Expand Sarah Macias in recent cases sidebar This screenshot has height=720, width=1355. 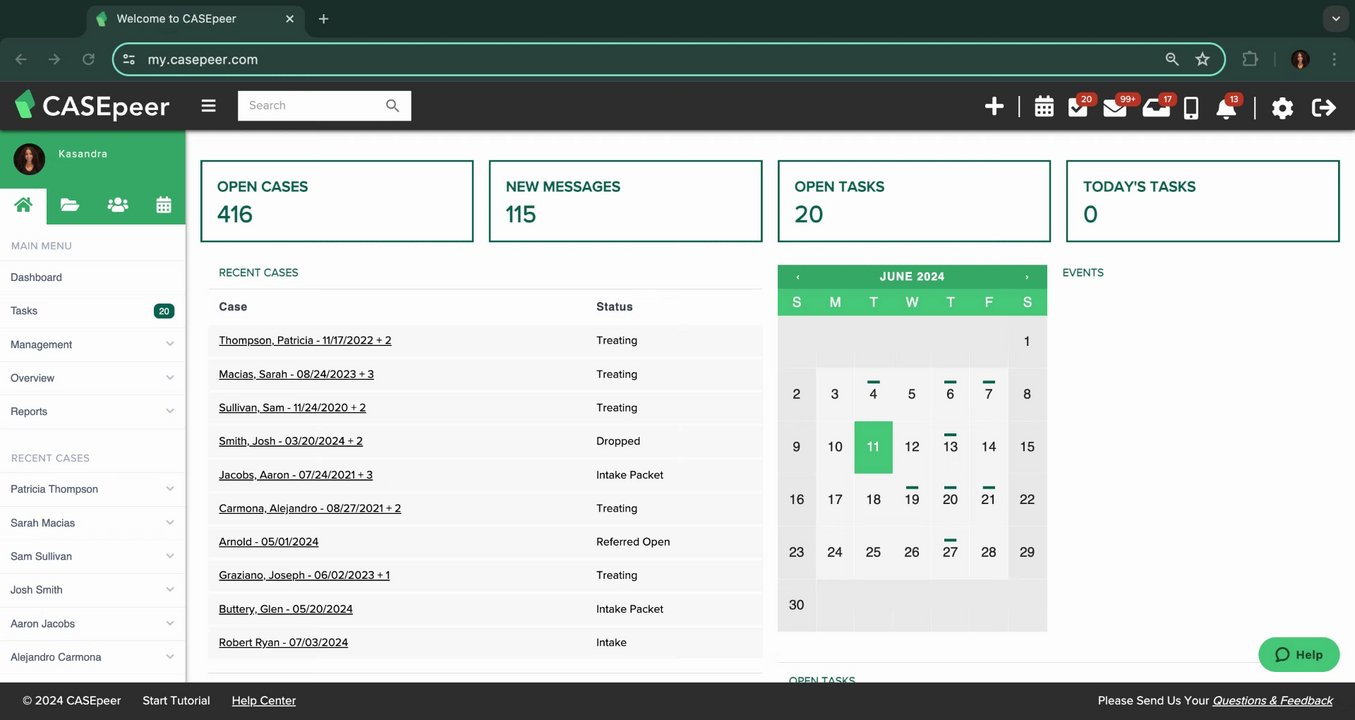pos(92,523)
